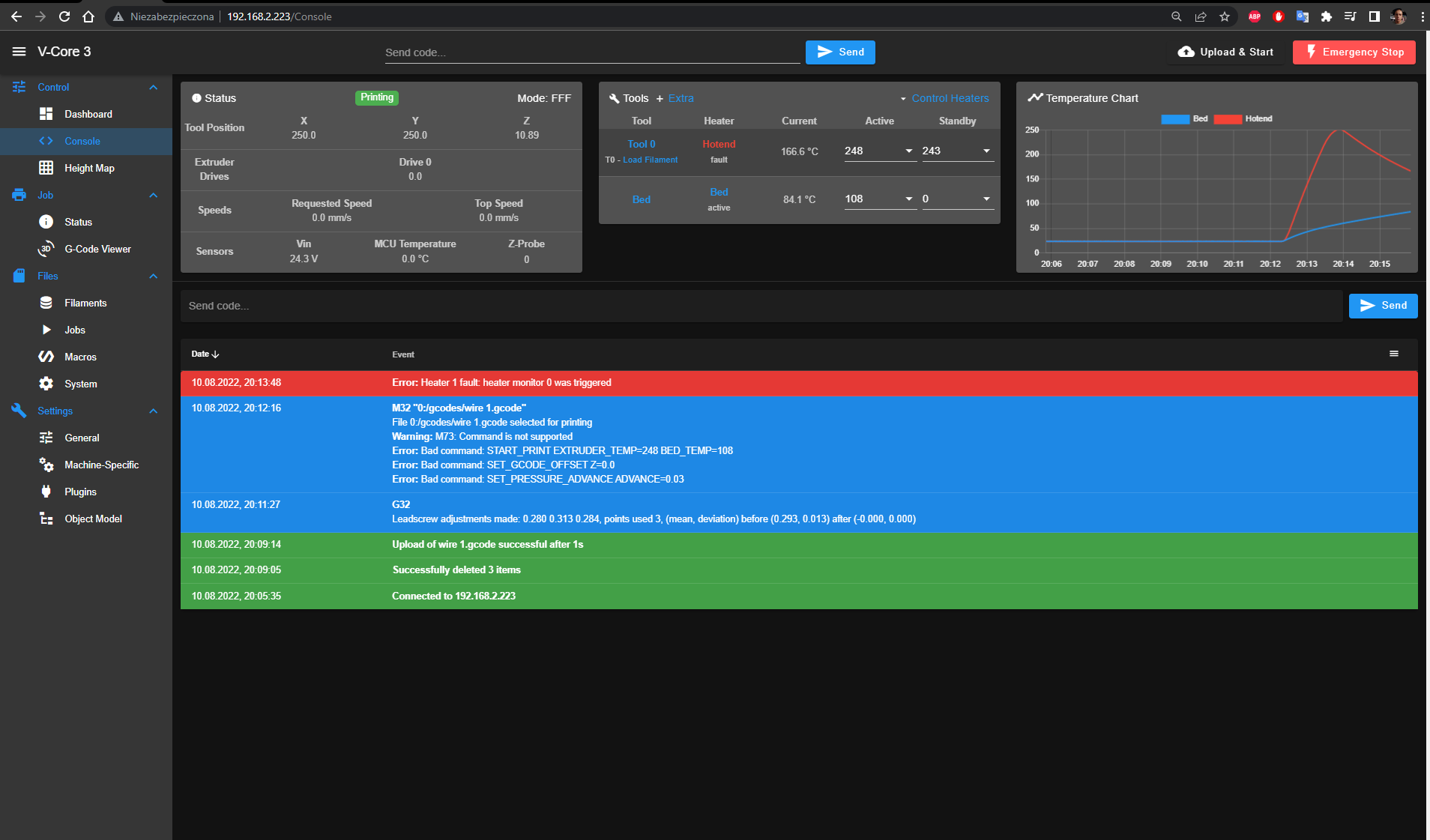The image size is (1430, 840).
Task: Select the Console code-brackets icon
Action: [46, 141]
